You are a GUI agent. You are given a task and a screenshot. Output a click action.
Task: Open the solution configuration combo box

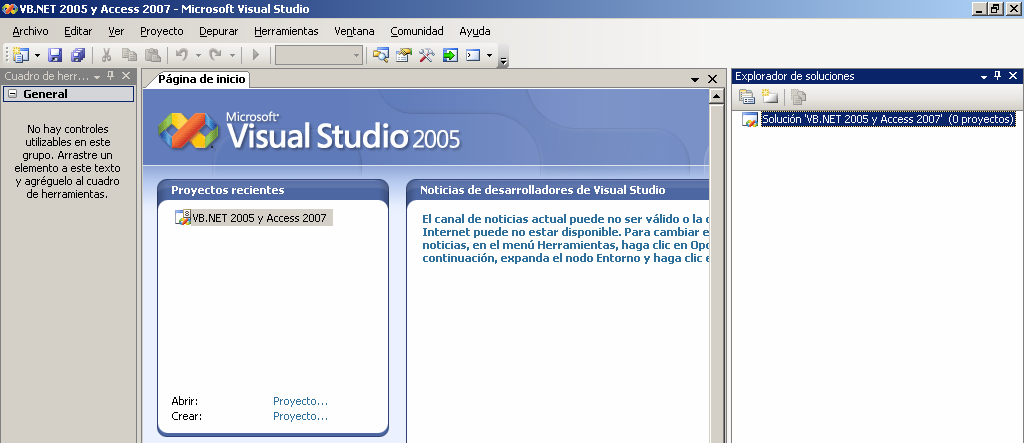pos(319,55)
